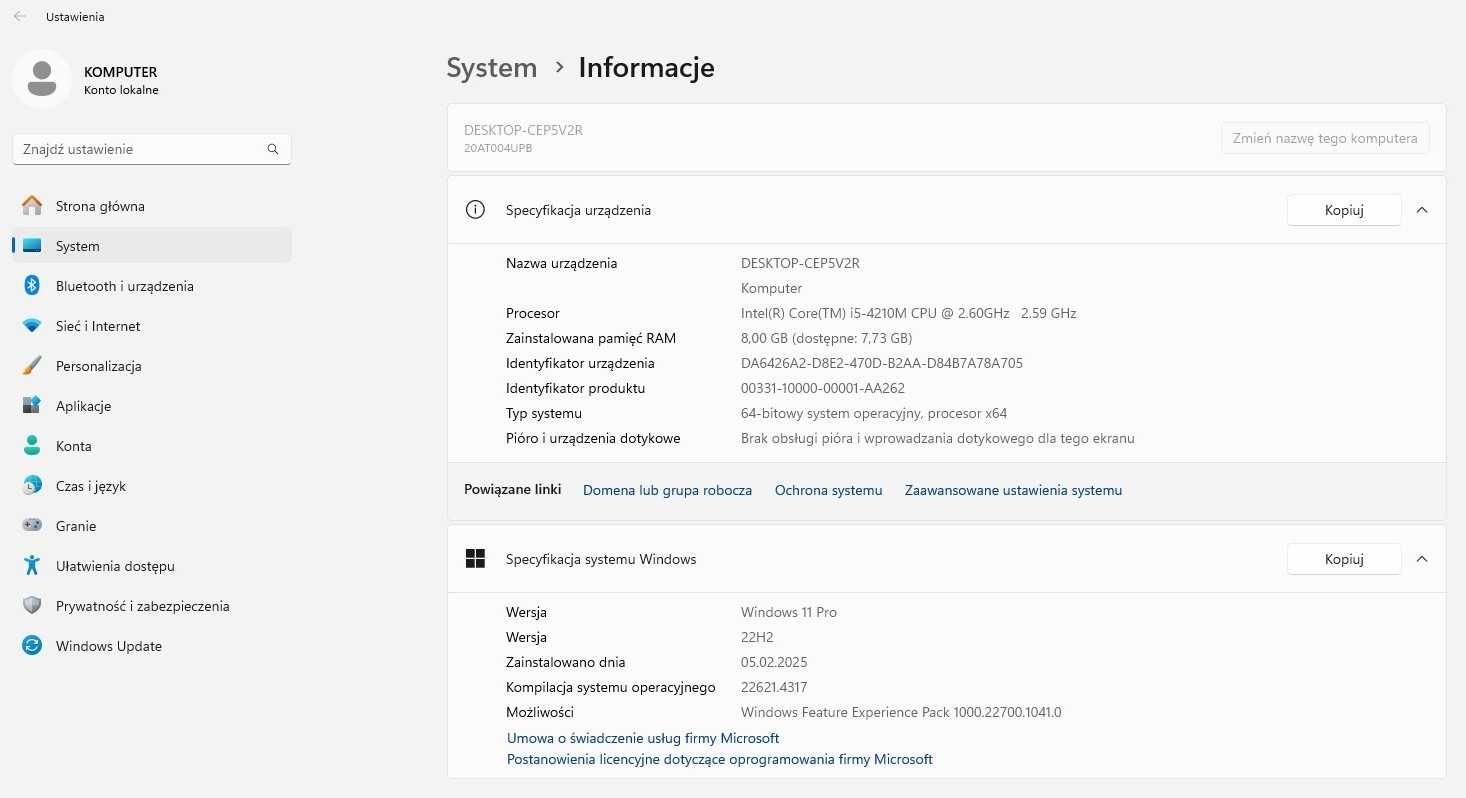Viewport: 1466px width, 798px height.
Task: Click the 22H2 version value
Action: 757,637
